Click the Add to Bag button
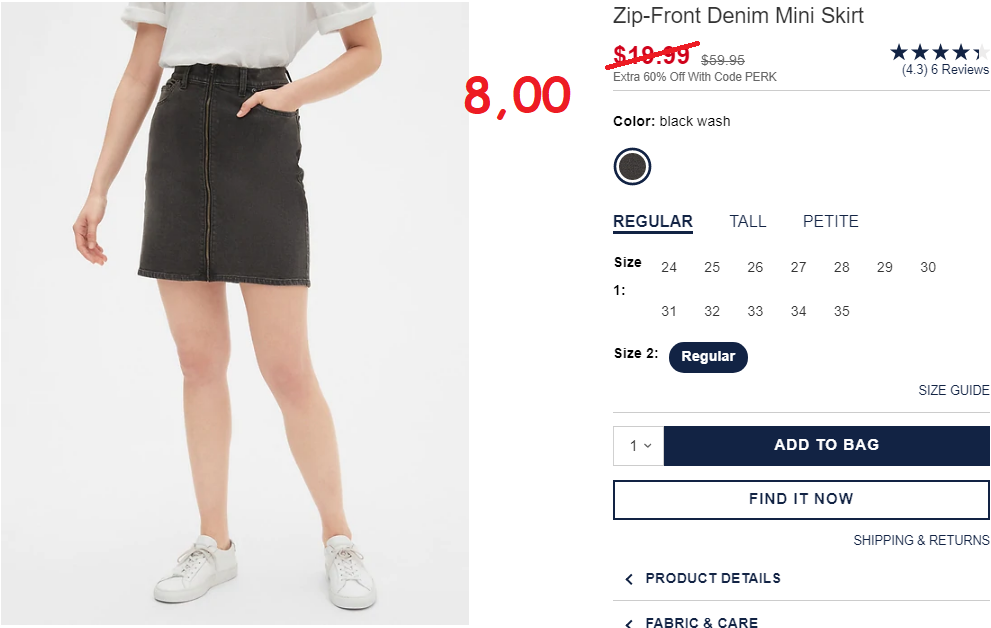 coord(827,445)
